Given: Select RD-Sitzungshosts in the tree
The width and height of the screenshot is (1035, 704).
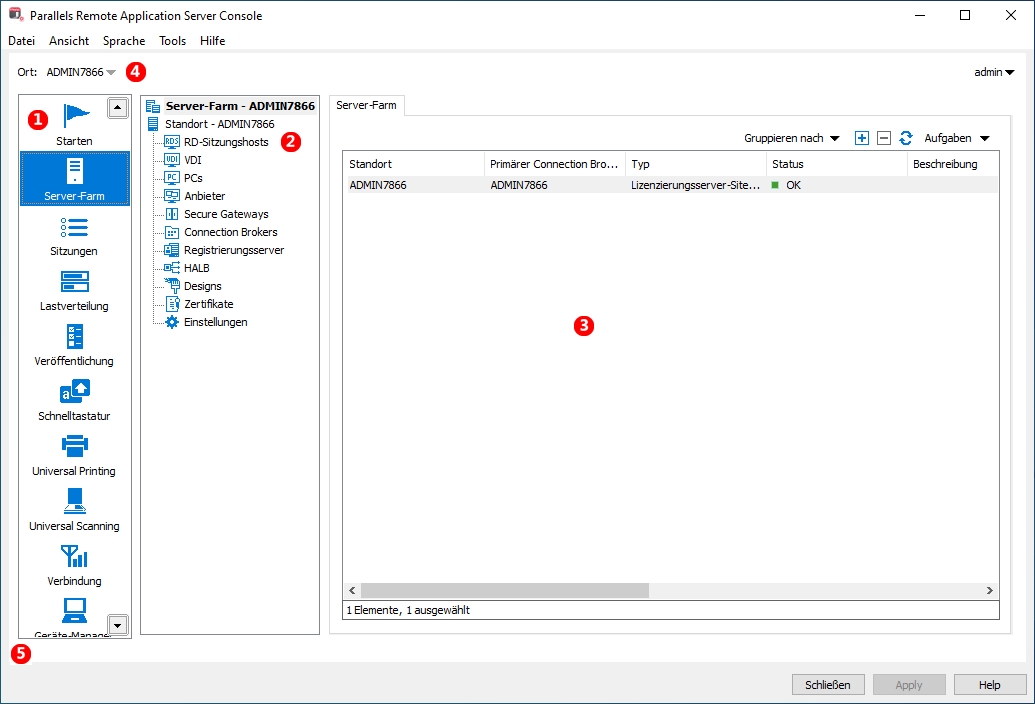Looking at the screenshot, I should (x=226, y=142).
